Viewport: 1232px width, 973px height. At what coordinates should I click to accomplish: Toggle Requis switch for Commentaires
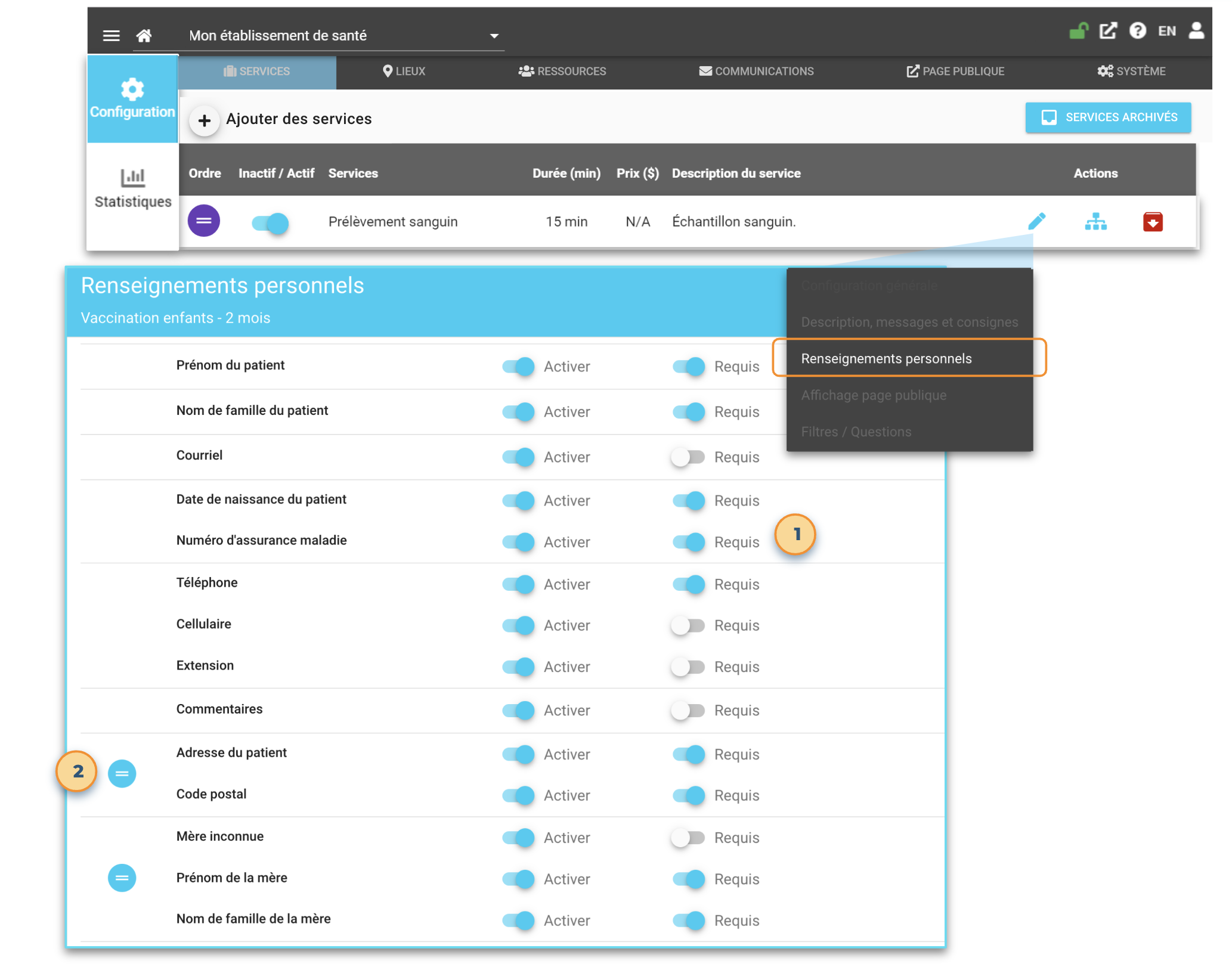(x=688, y=711)
